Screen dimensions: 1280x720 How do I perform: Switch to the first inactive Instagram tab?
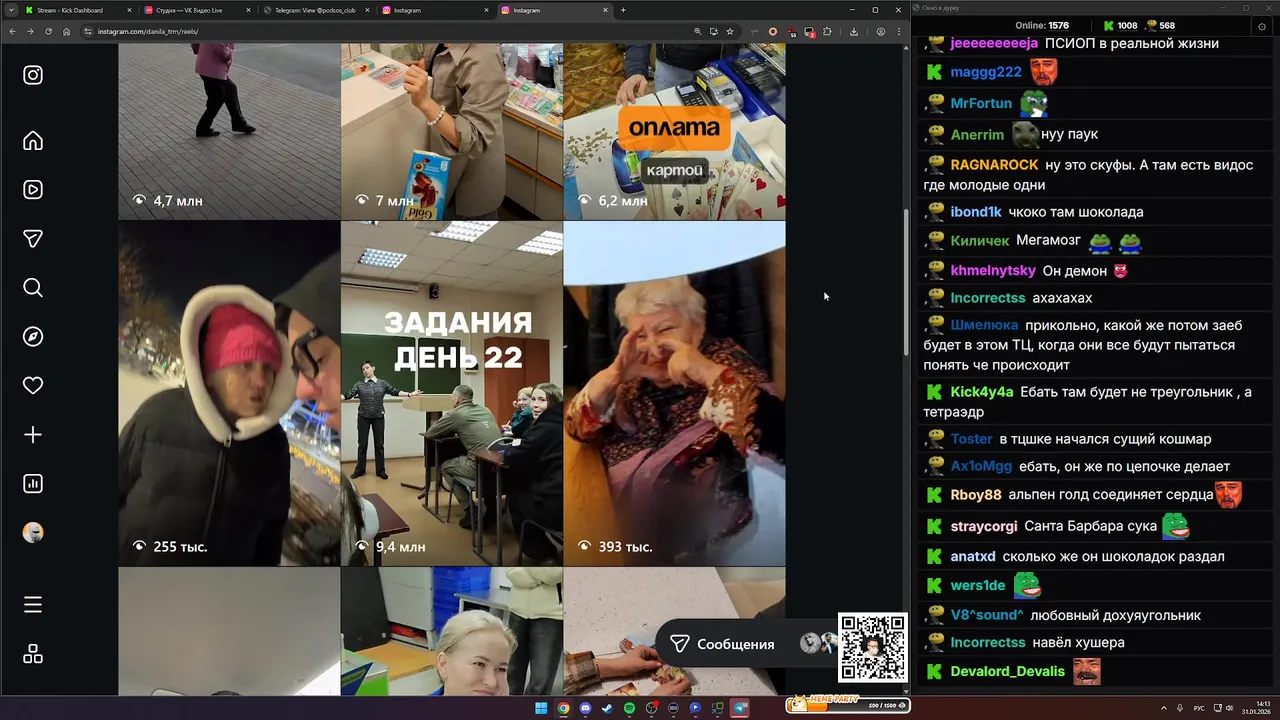(434, 10)
